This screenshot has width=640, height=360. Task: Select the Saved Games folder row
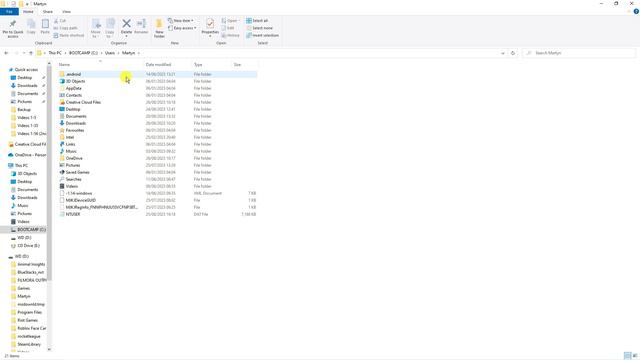(158, 172)
